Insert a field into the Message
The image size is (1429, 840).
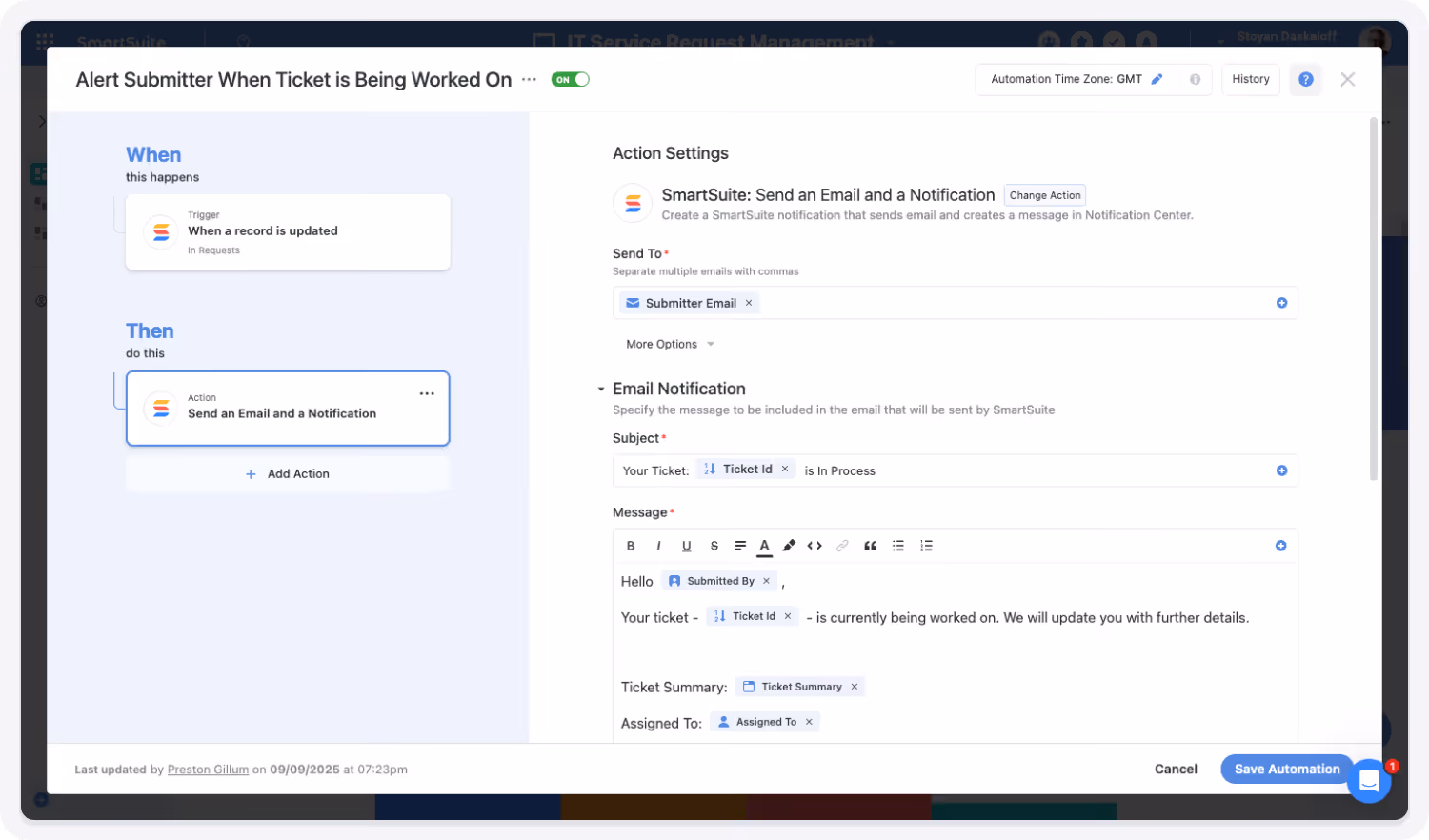pyautogui.click(x=1280, y=546)
